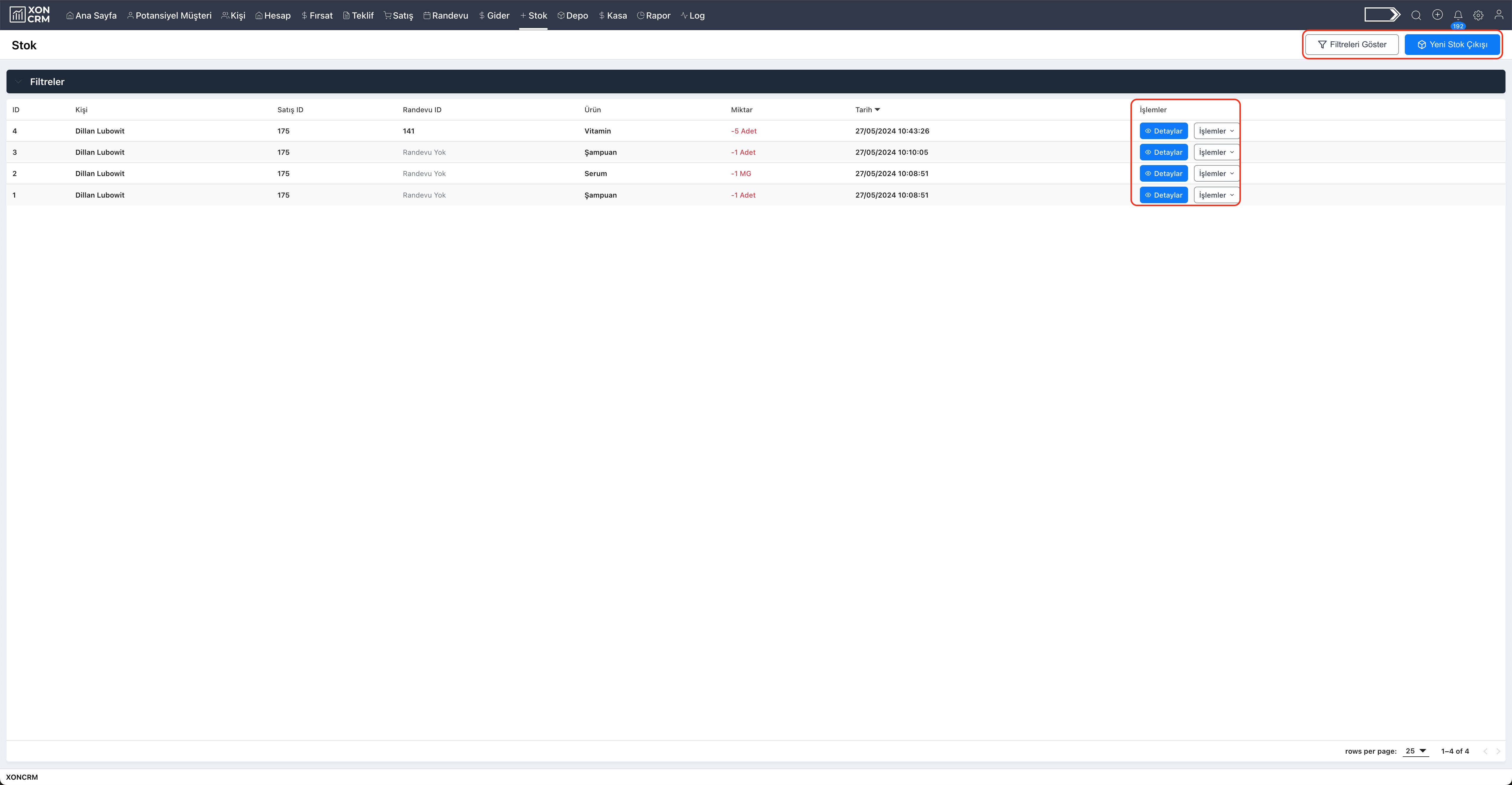Click date 27/05/2024 10:43:26
Screen dimensions: 1512x785
point(892,131)
